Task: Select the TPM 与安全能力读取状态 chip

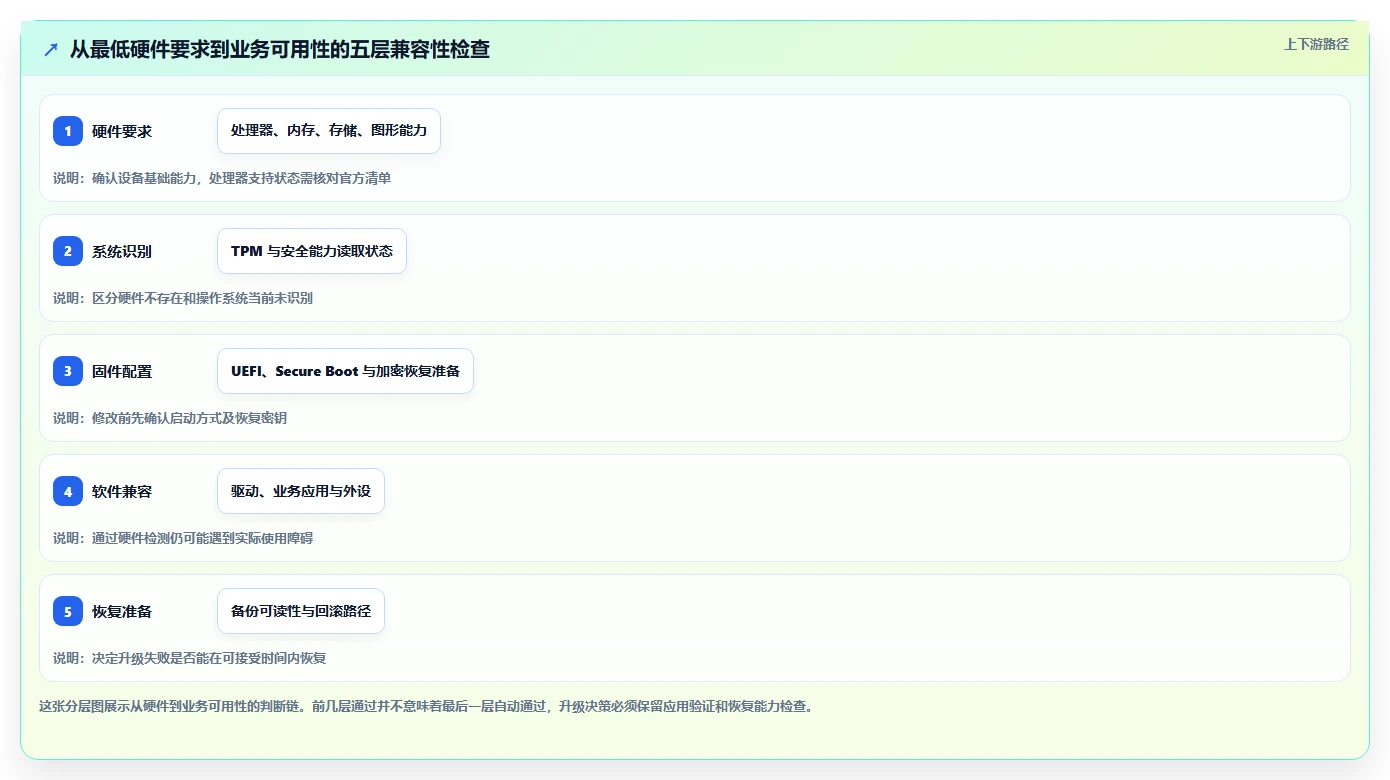Action: (x=312, y=251)
